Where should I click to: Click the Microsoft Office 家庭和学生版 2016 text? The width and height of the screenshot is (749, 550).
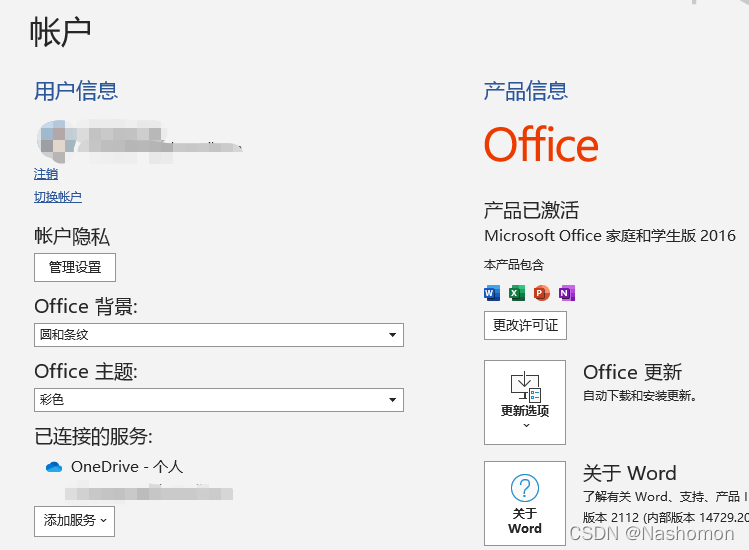(x=610, y=236)
